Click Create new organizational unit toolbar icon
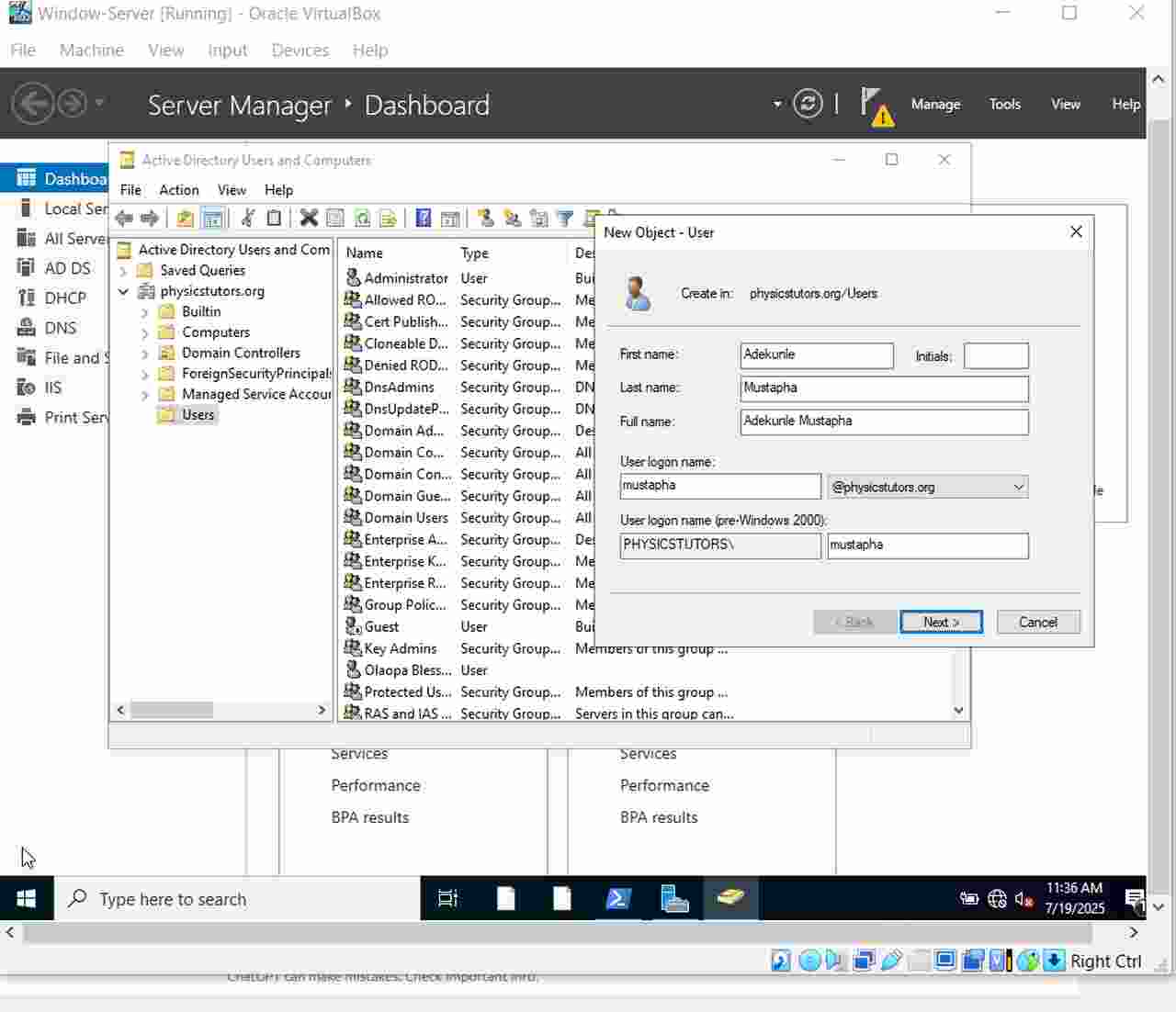Image resolution: width=1176 pixels, height=1012 pixels. (538, 218)
